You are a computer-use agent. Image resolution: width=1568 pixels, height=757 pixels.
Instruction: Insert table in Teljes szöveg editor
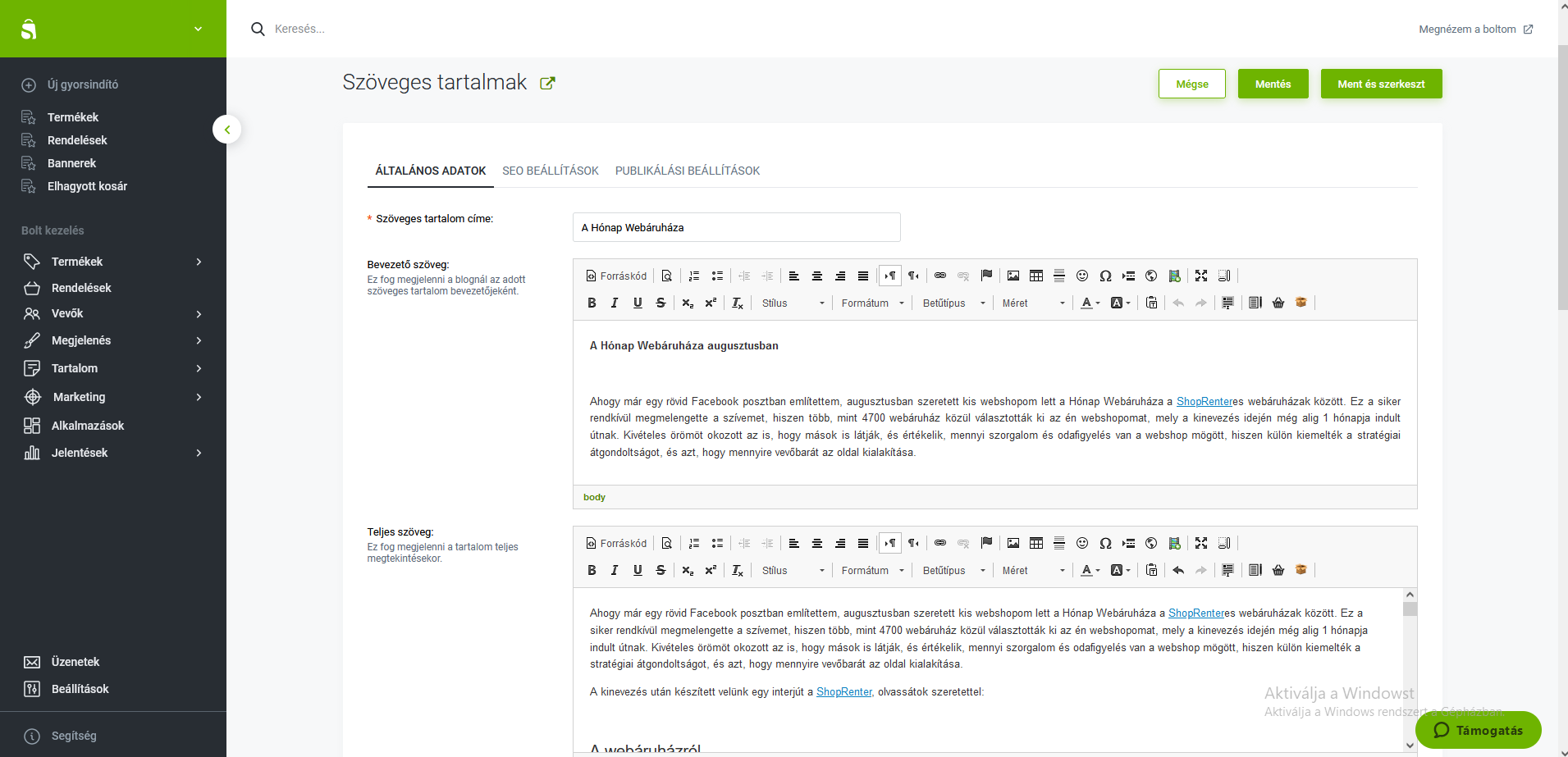(x=1036, y=543)
